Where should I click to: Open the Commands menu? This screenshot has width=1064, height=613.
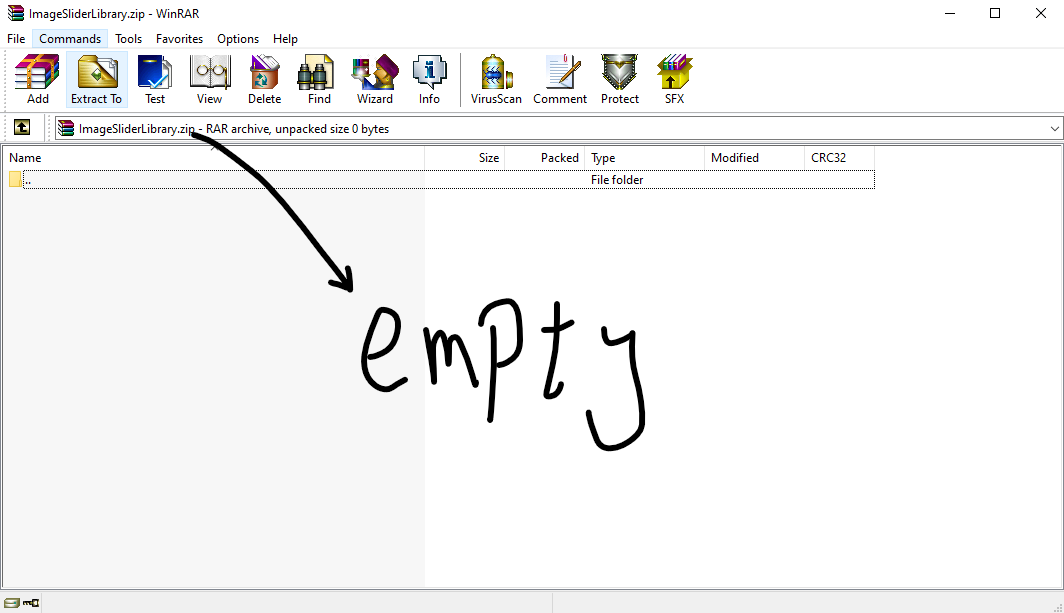click(70, 39)
